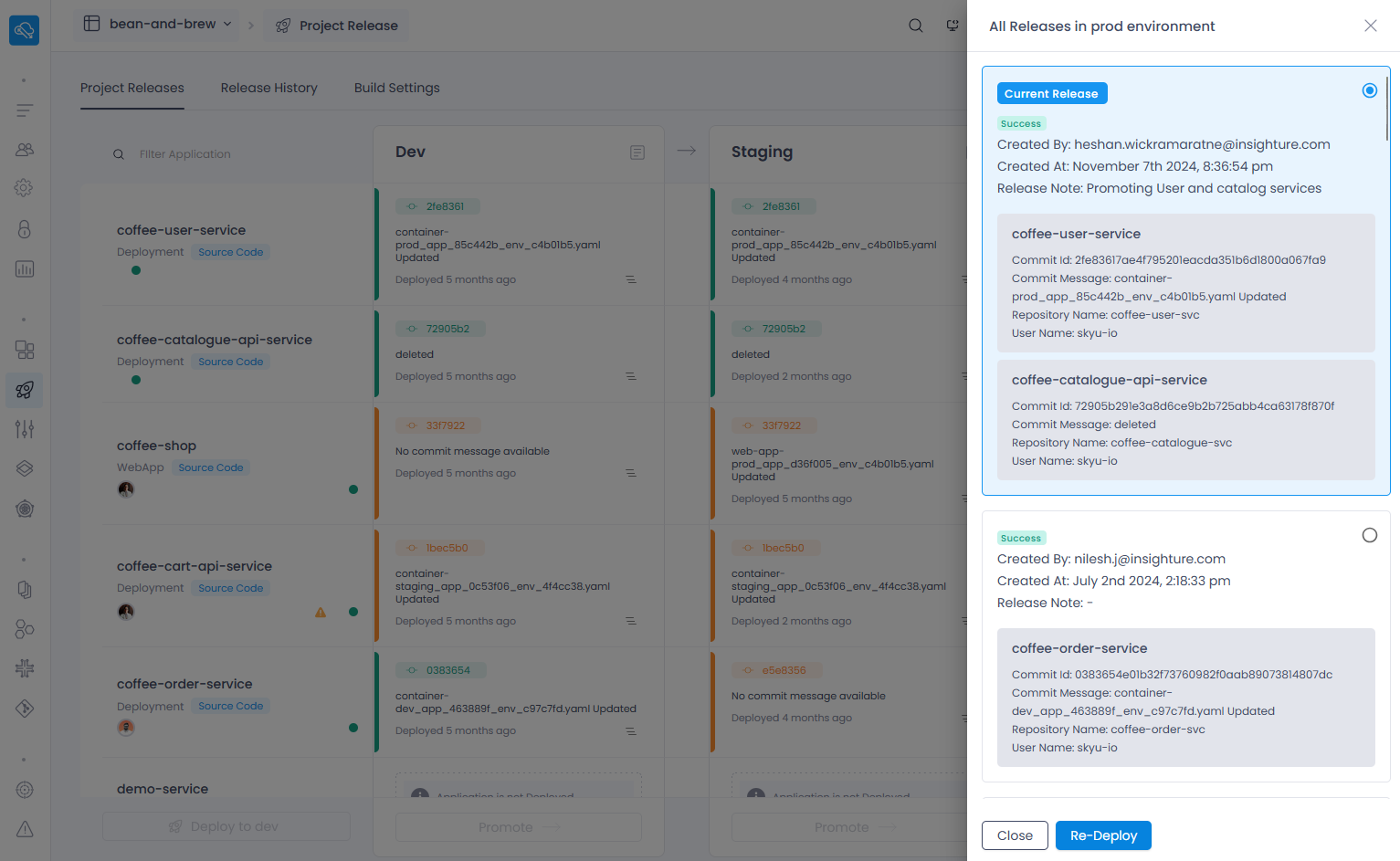Open menu lines for Dev 0383654 deployment
This screenshot has height=861, width=1400.
point(631,731)
